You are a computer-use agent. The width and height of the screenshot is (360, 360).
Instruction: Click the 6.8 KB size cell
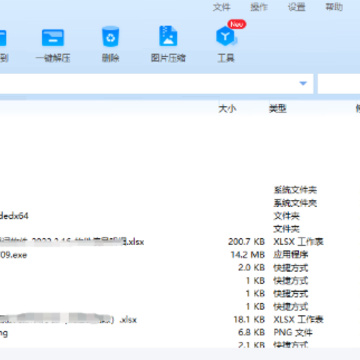(251, 332)
